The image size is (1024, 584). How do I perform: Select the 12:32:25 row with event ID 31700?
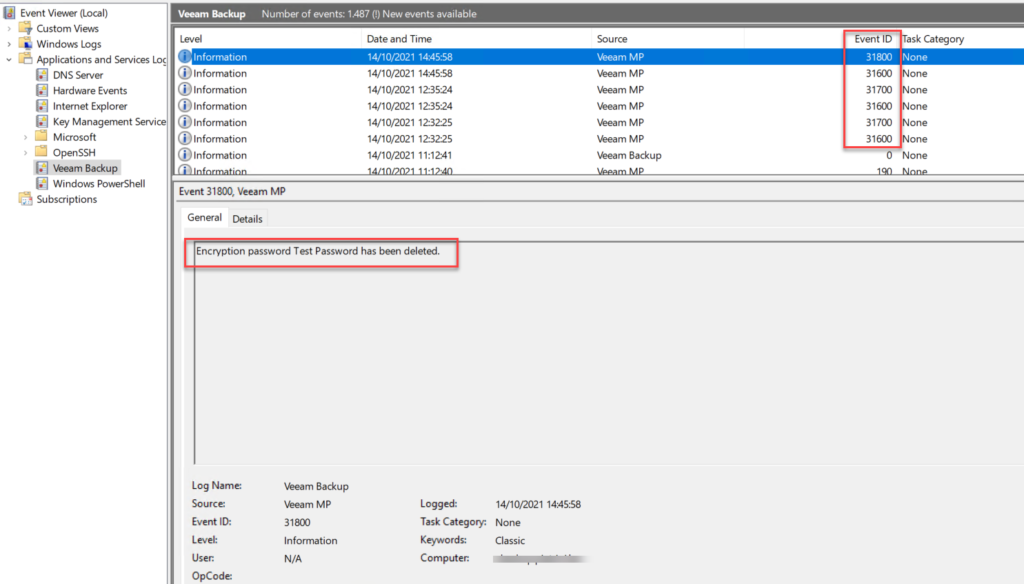(599, 122)
